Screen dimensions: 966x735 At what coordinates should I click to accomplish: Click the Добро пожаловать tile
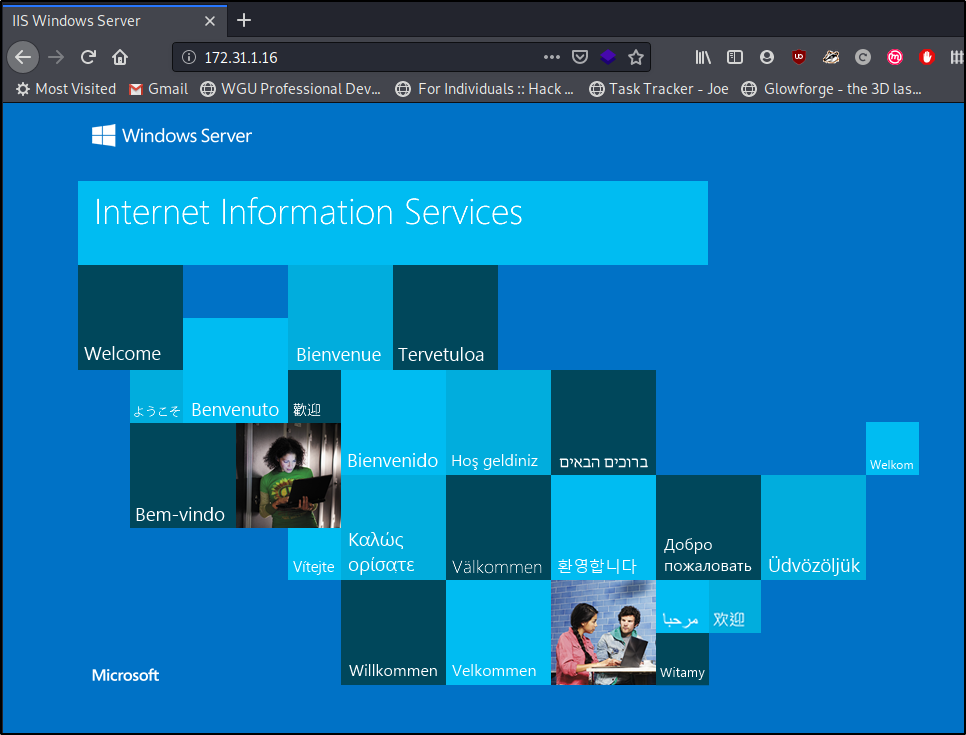[708, 527]
